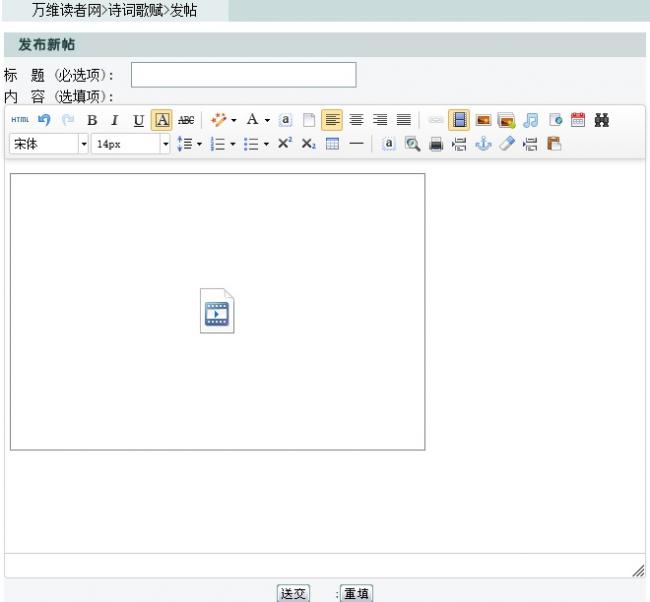The height and width of the screenshot is (602, 650).
Task: Expand the bulleted list style arrow
Action: click(266, 144)
